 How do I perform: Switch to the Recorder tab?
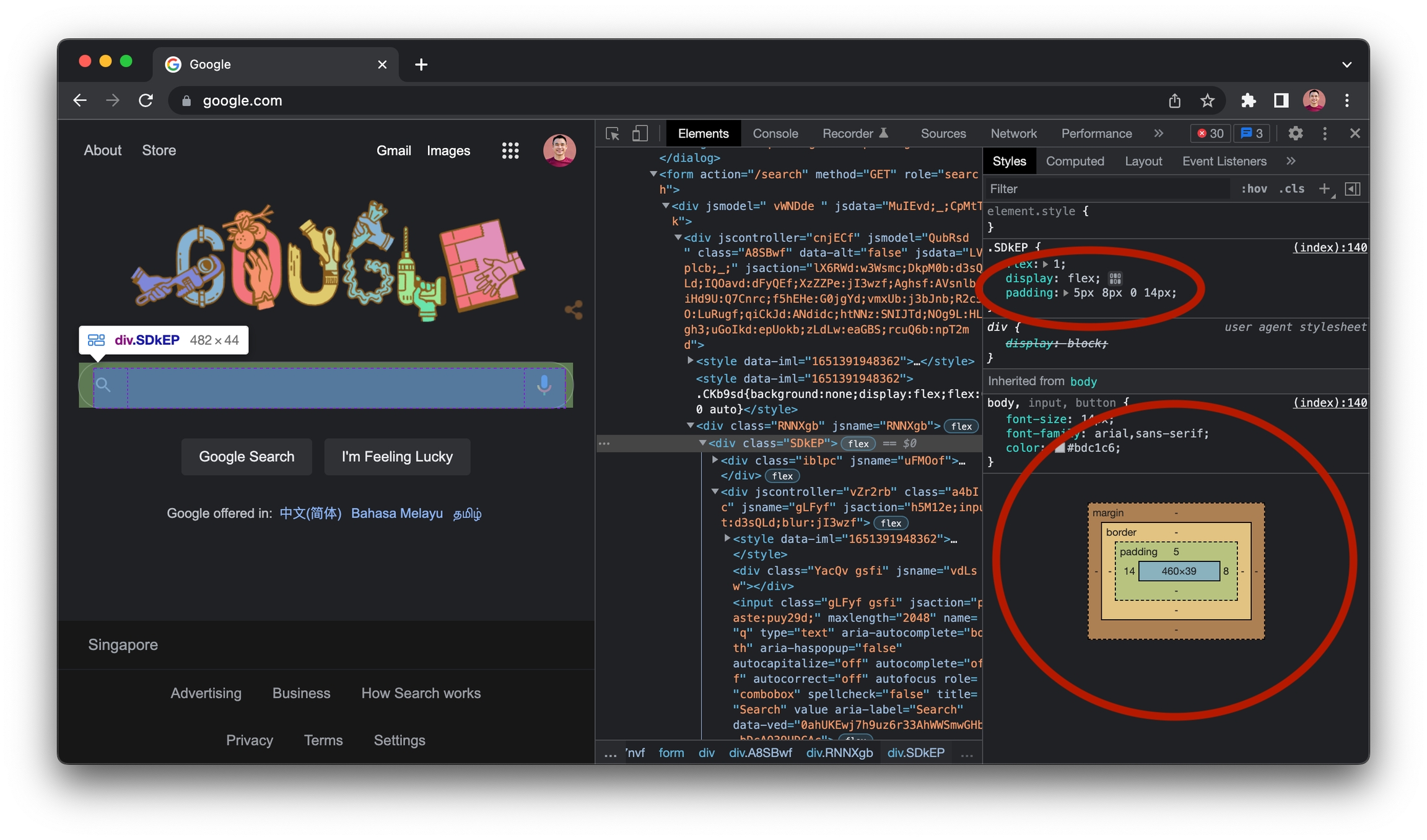coord(855,134)
